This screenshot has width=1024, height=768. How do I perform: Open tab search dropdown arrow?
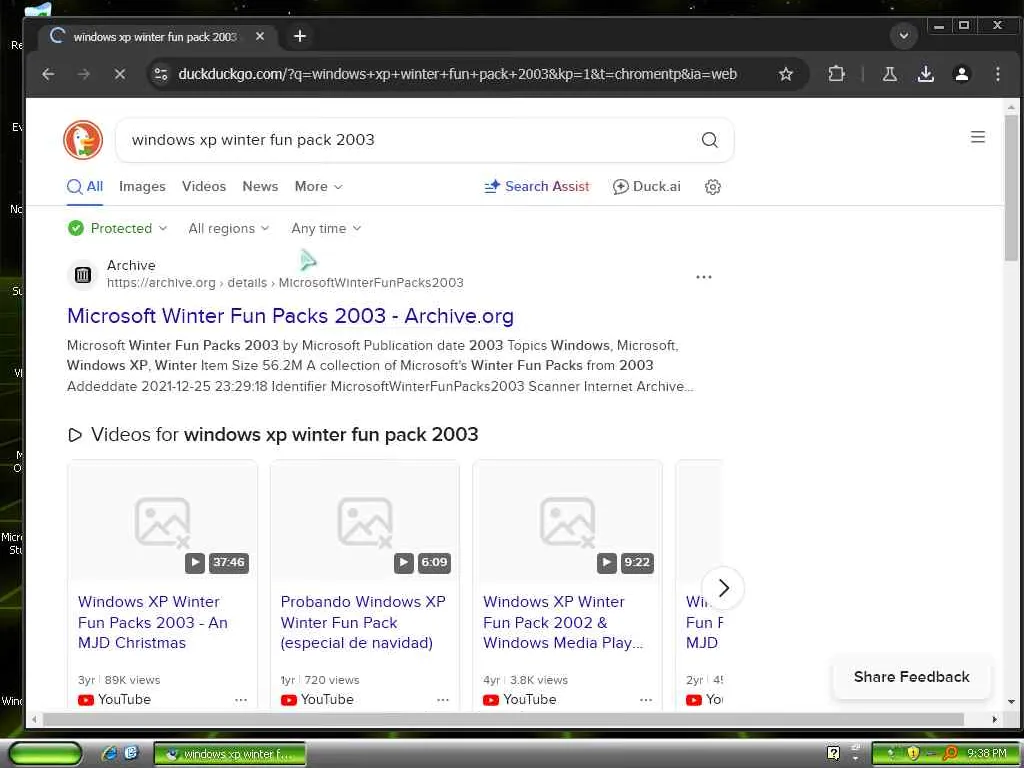click(904, 36)
